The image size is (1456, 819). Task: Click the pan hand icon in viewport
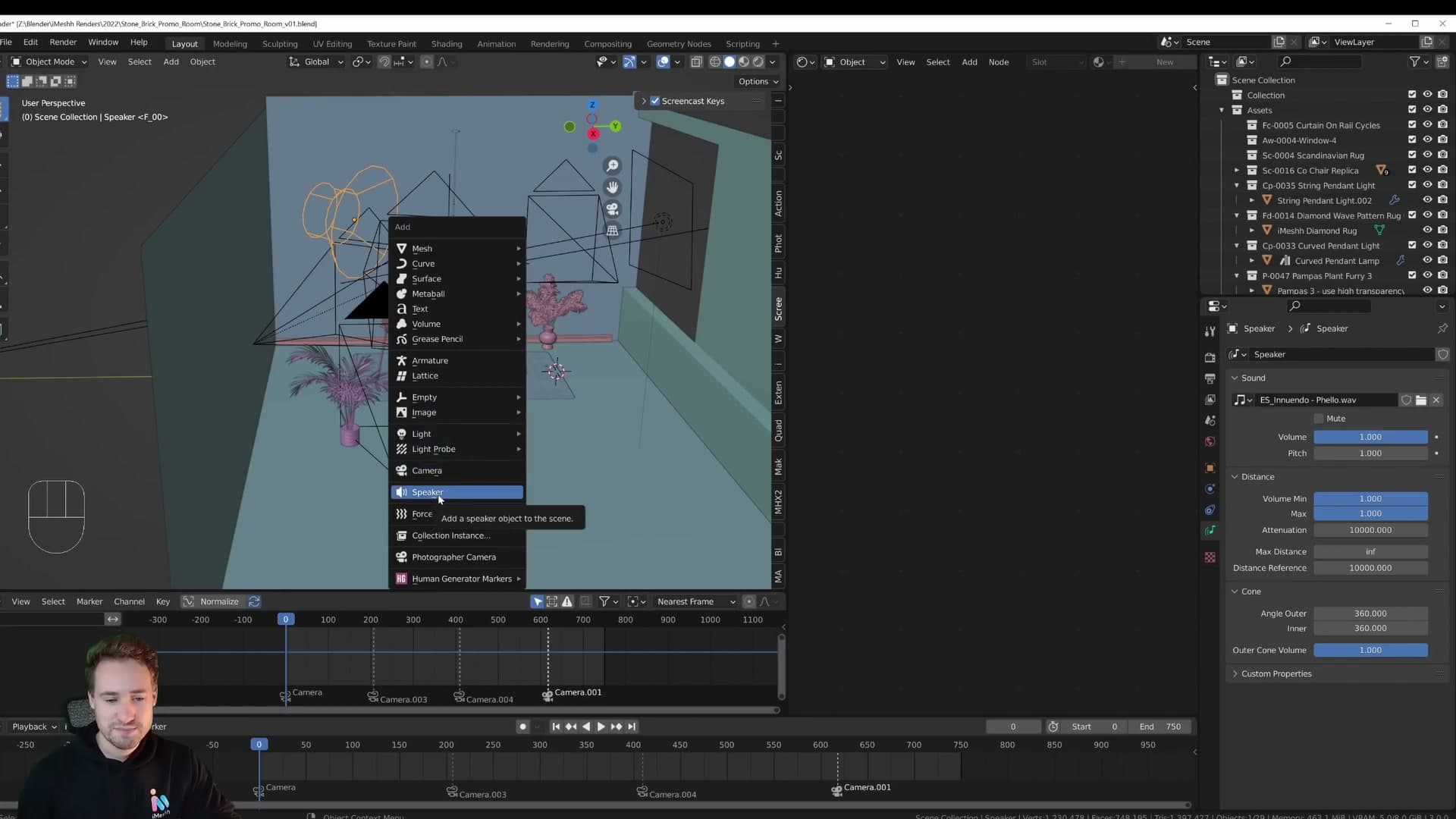pos(612,187)
